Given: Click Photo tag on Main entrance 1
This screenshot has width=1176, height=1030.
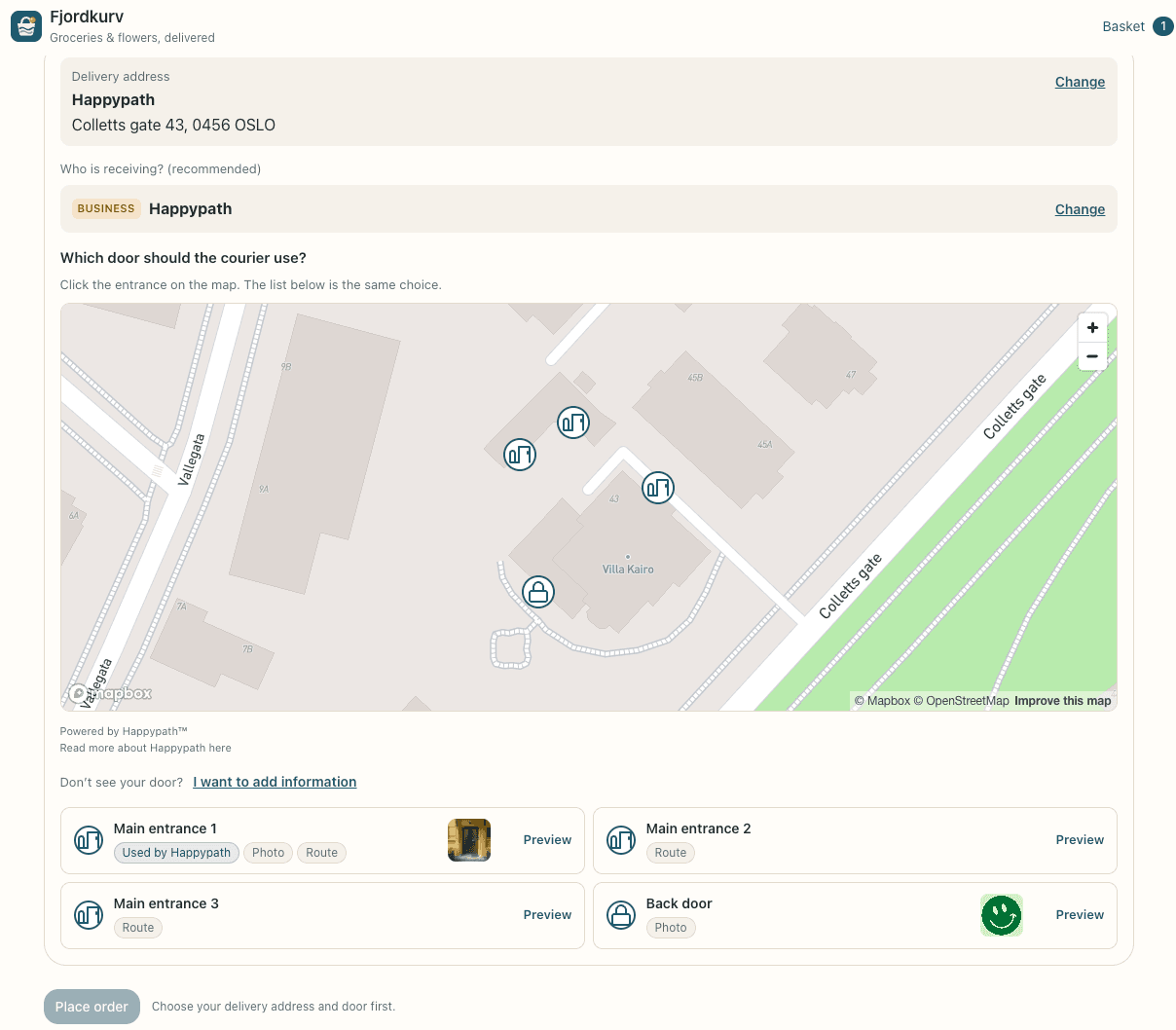Looking at the screenshot, I should point(268,853).
